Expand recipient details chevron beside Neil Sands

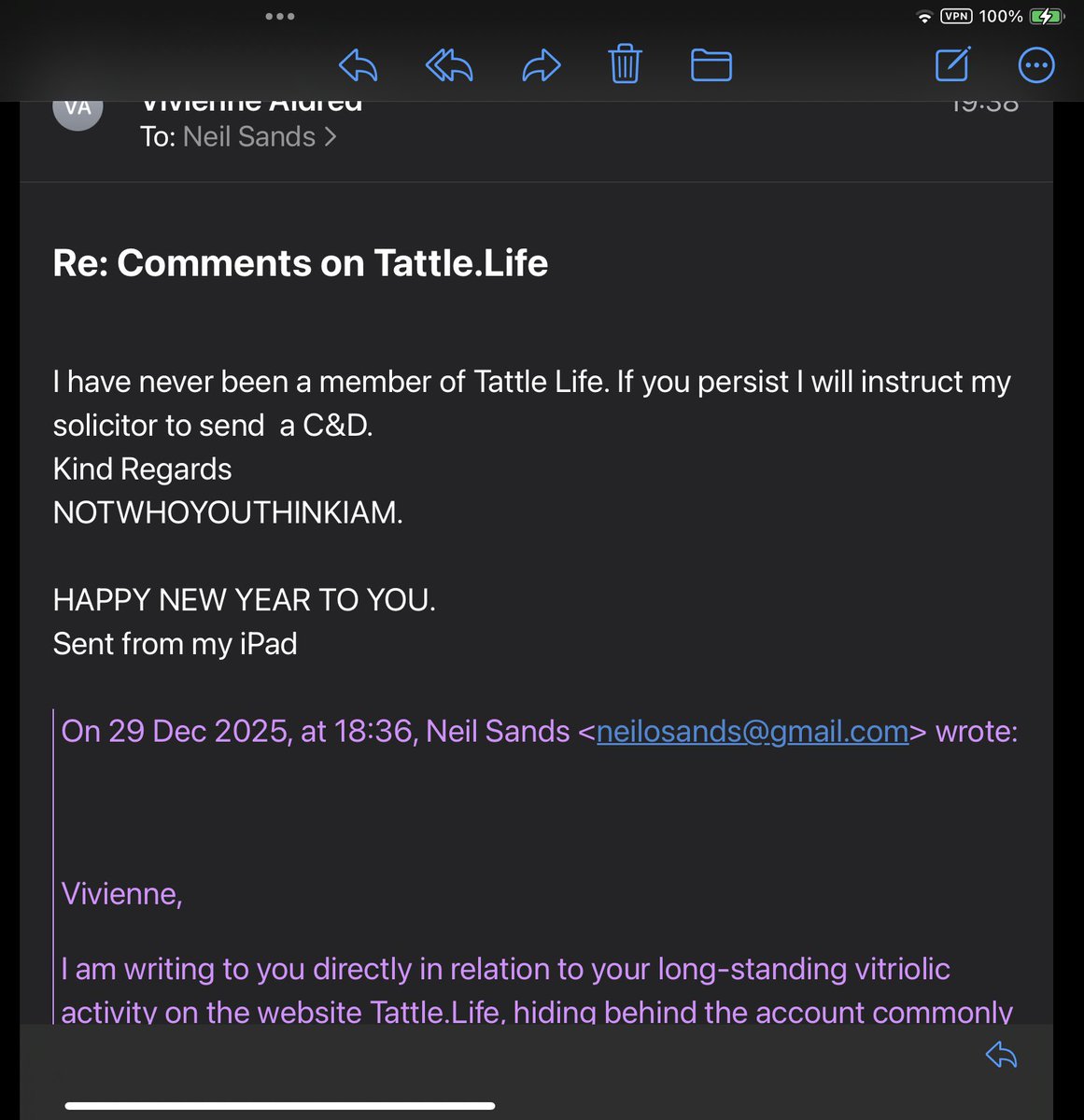click(331, 137)
